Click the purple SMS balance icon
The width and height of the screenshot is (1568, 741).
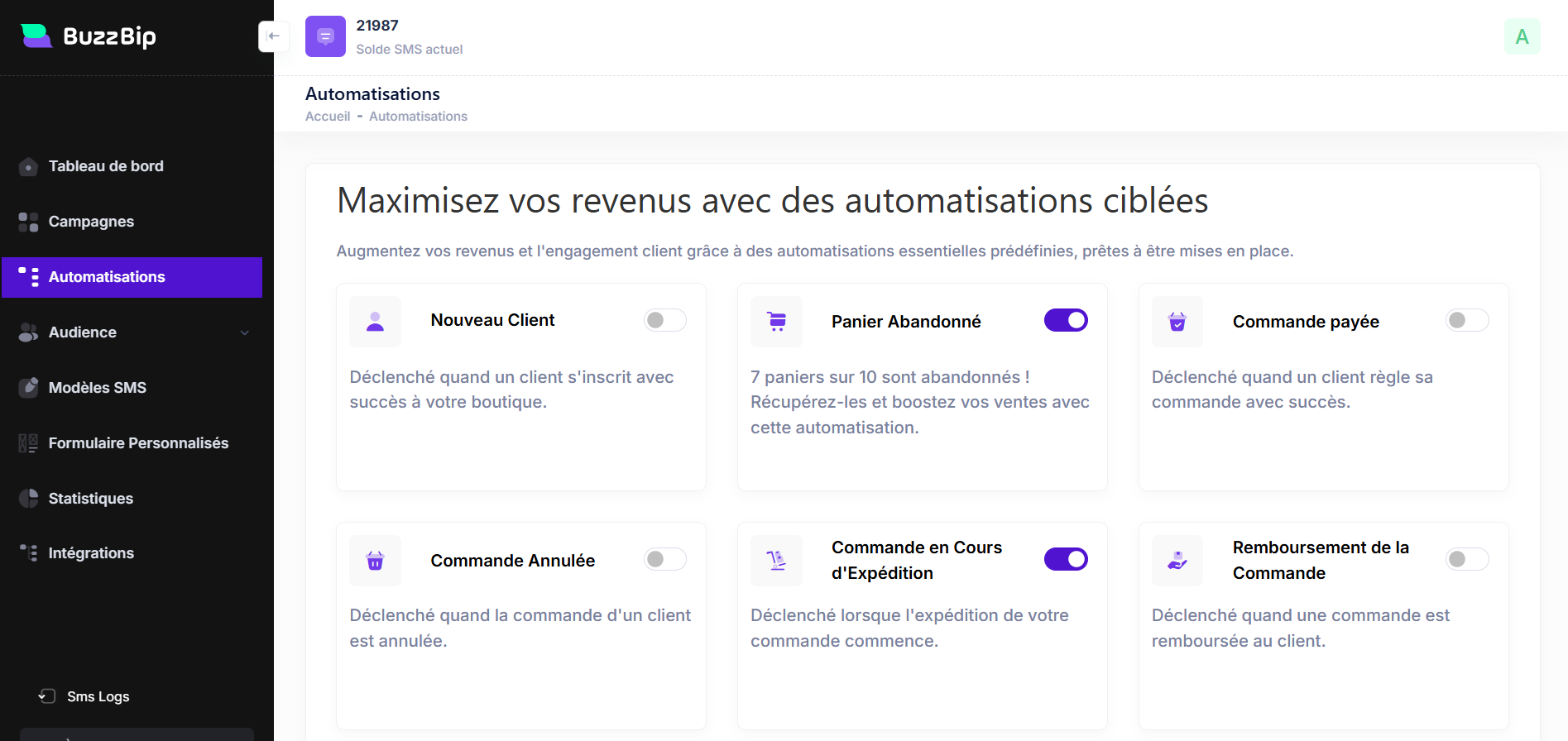[325, 36]
